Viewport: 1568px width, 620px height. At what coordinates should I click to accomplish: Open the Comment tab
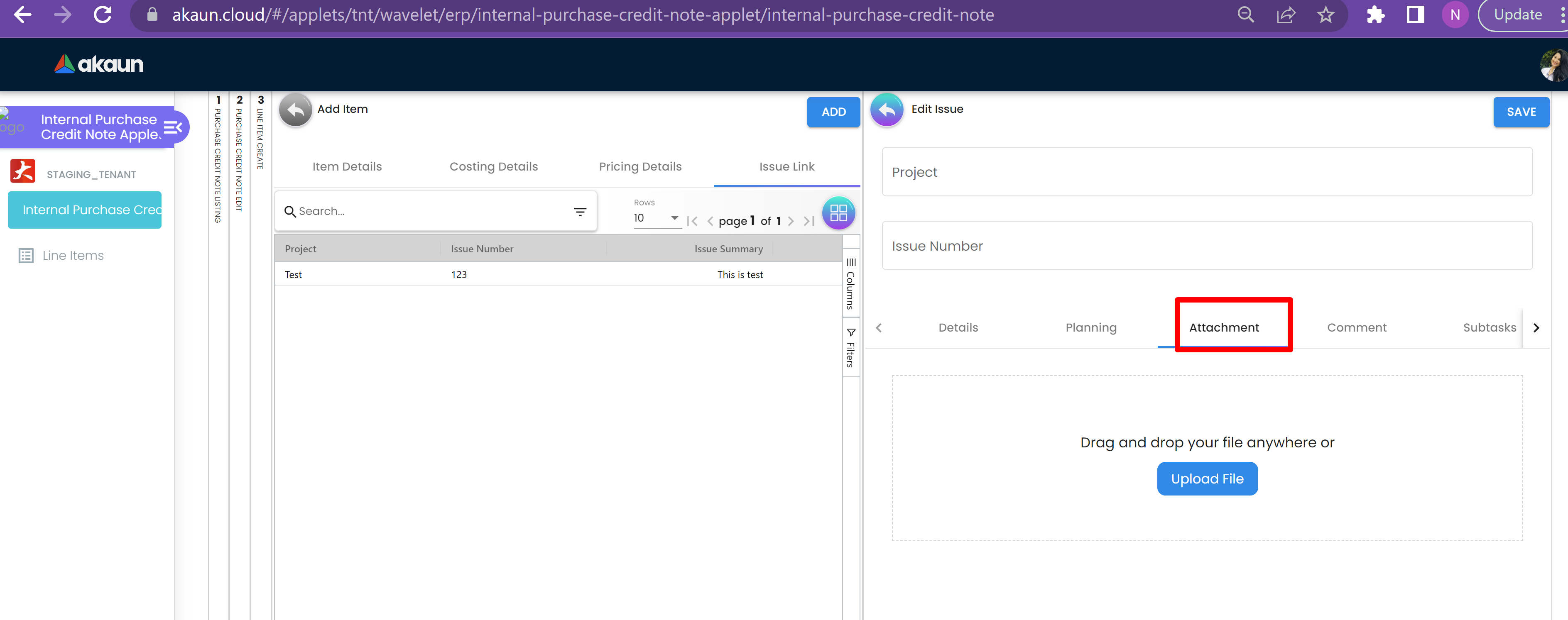[x=1356, y=327]
